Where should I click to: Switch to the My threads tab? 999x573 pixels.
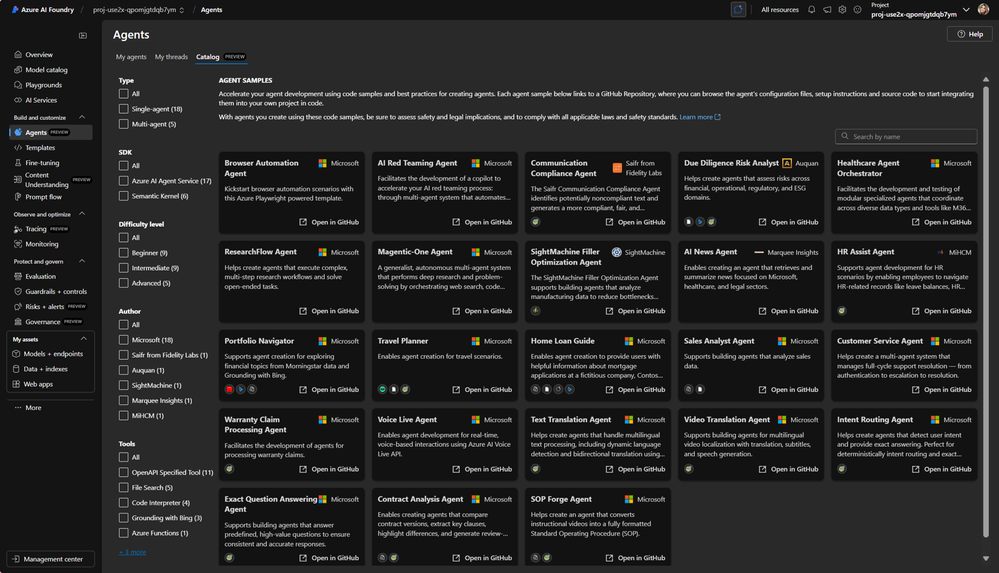point(171,57)
